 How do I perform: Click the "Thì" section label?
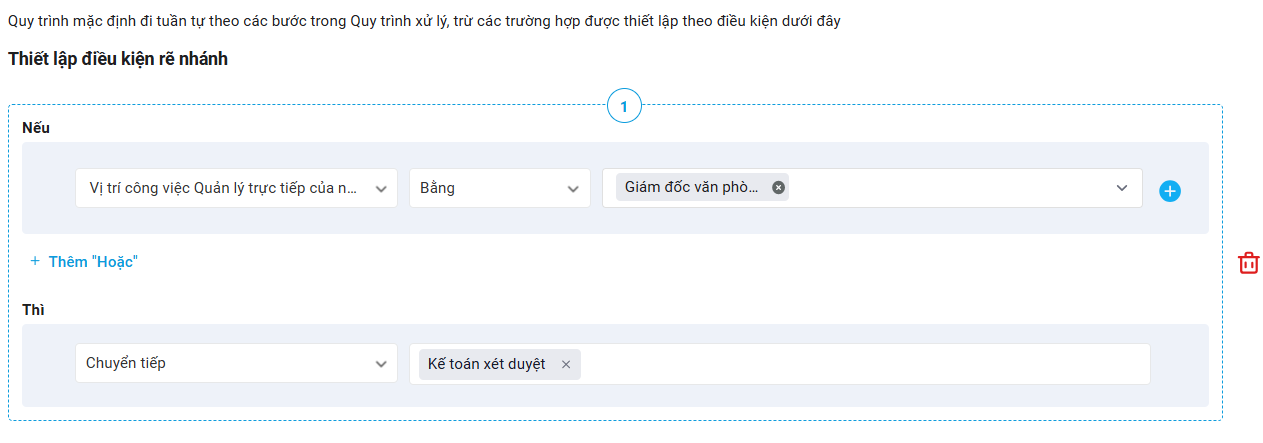click(x=33, y=310)
